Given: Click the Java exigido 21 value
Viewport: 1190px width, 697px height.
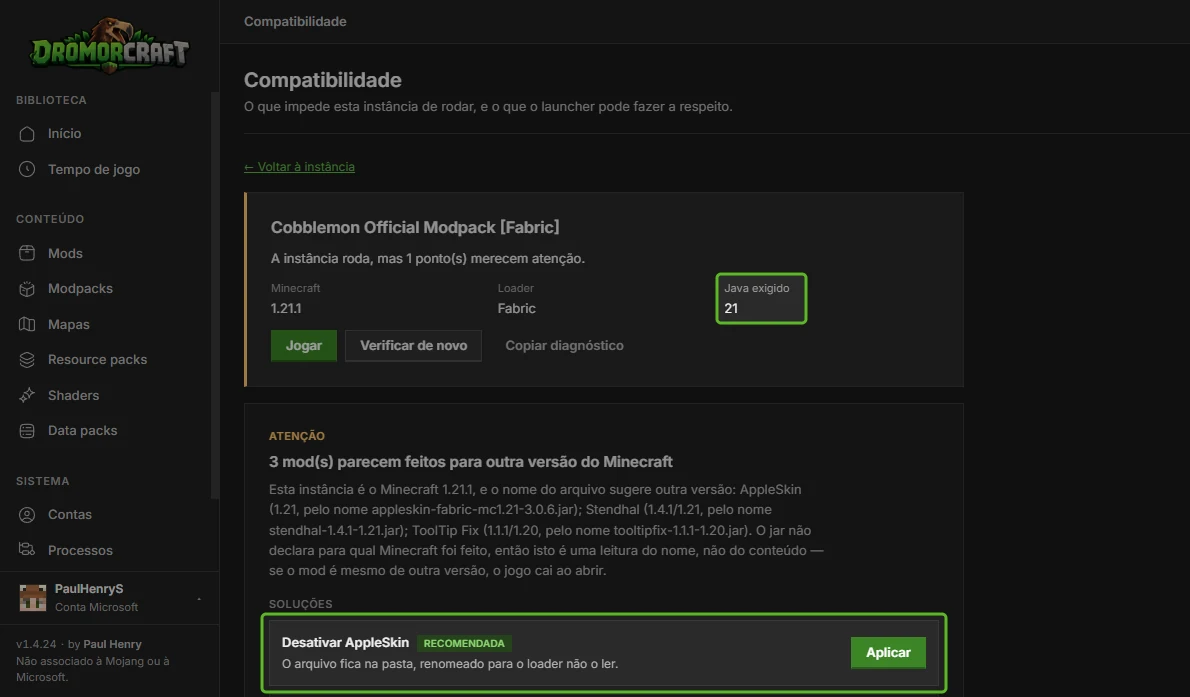Looking at the screenshot, I should click(731, 308).
